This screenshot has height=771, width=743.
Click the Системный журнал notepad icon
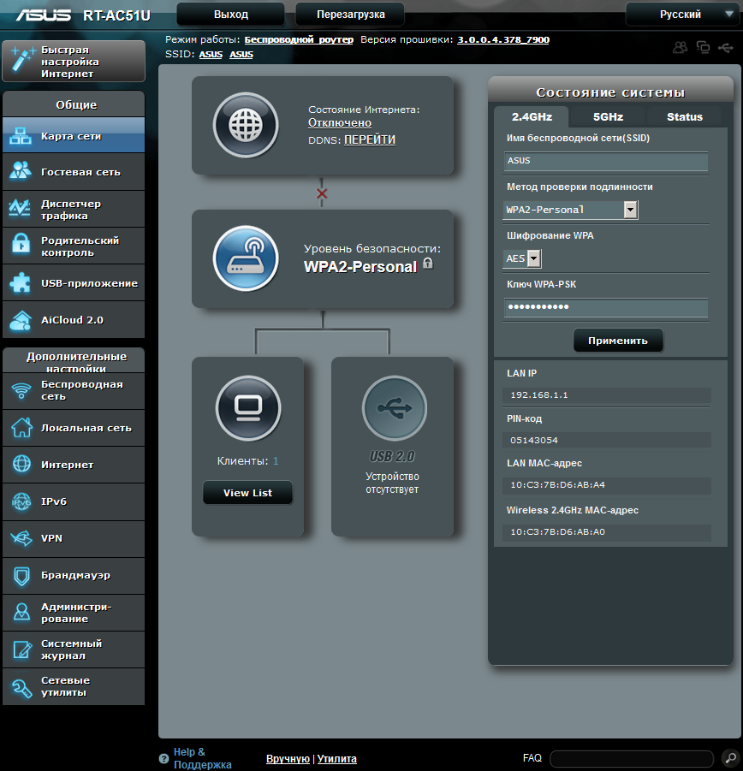(22, 650)
